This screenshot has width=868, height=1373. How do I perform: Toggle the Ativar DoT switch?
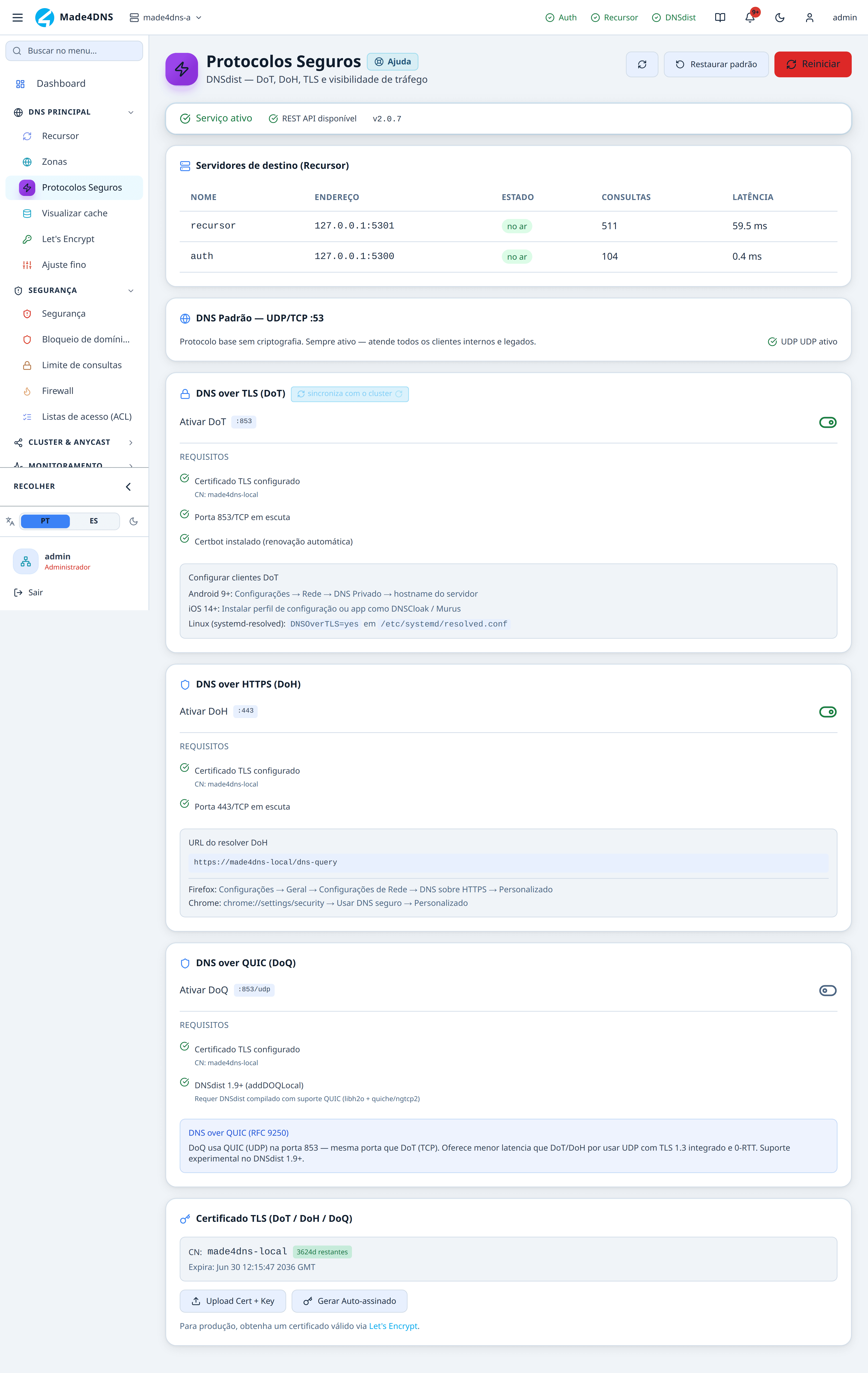click(x=828, y=422)
